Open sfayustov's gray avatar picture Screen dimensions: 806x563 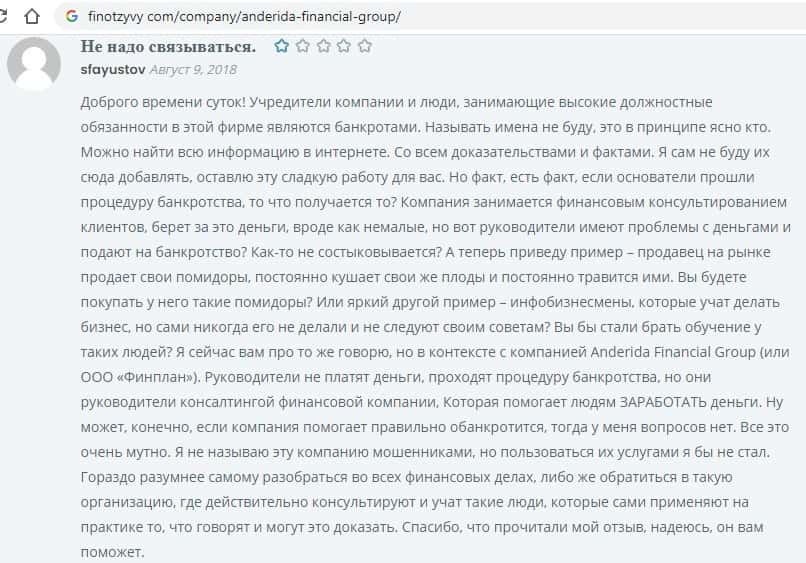pos(33,63)
